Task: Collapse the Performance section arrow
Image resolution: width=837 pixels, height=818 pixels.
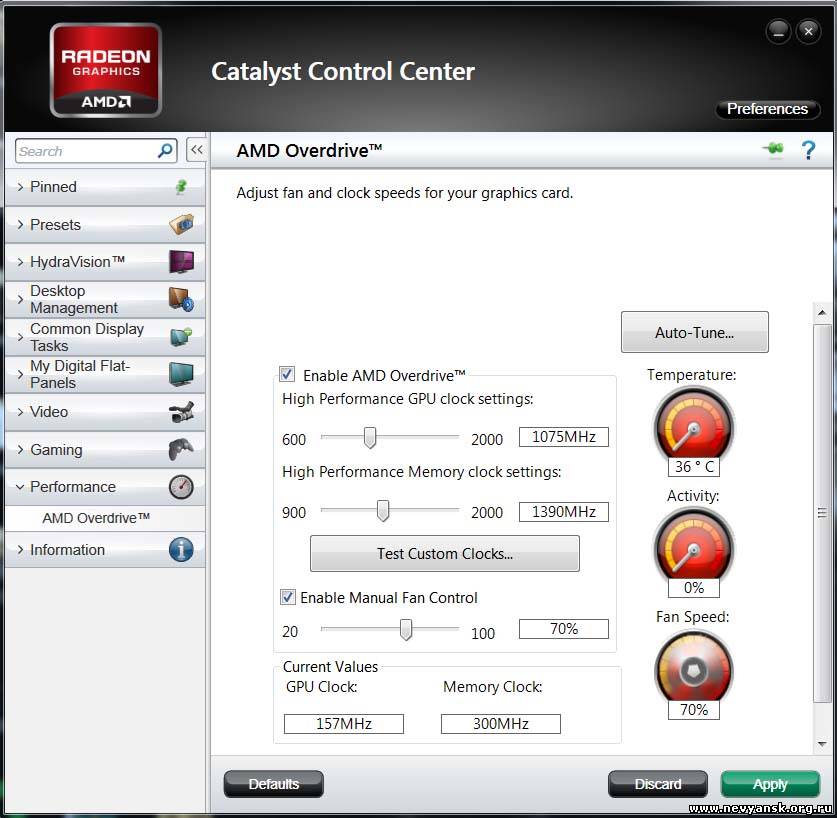Action: pyautogui.click(x=20, y=487)
